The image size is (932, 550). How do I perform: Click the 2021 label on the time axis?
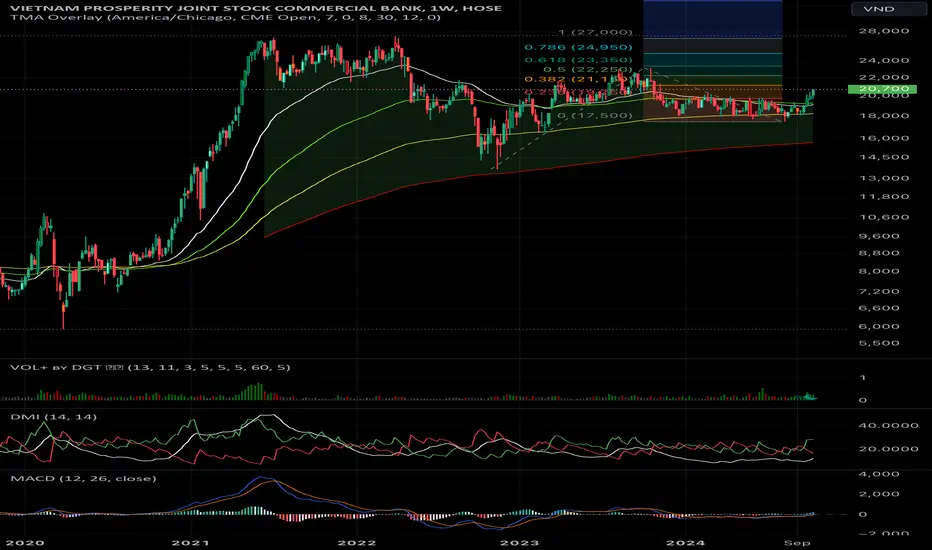190,543
